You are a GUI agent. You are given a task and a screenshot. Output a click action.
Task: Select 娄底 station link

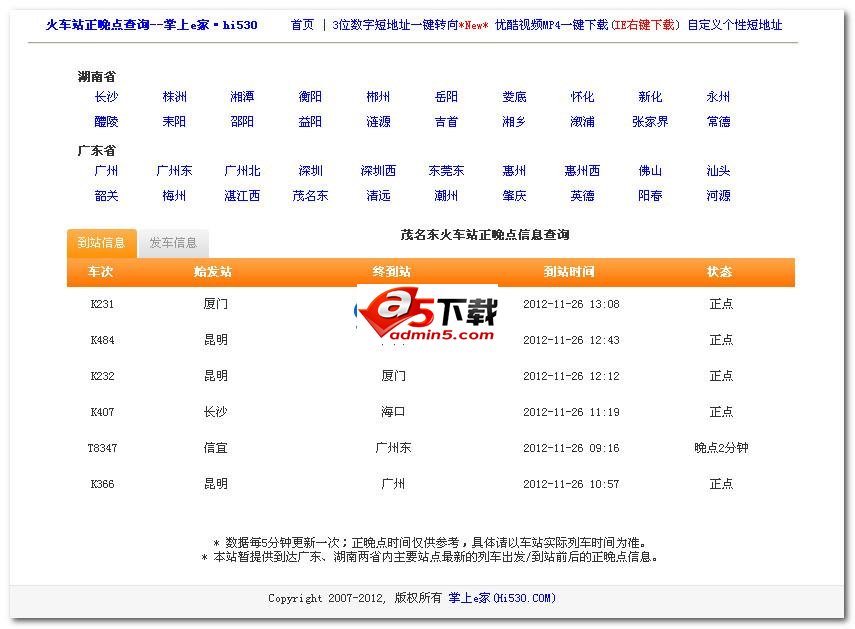(514, 96)
